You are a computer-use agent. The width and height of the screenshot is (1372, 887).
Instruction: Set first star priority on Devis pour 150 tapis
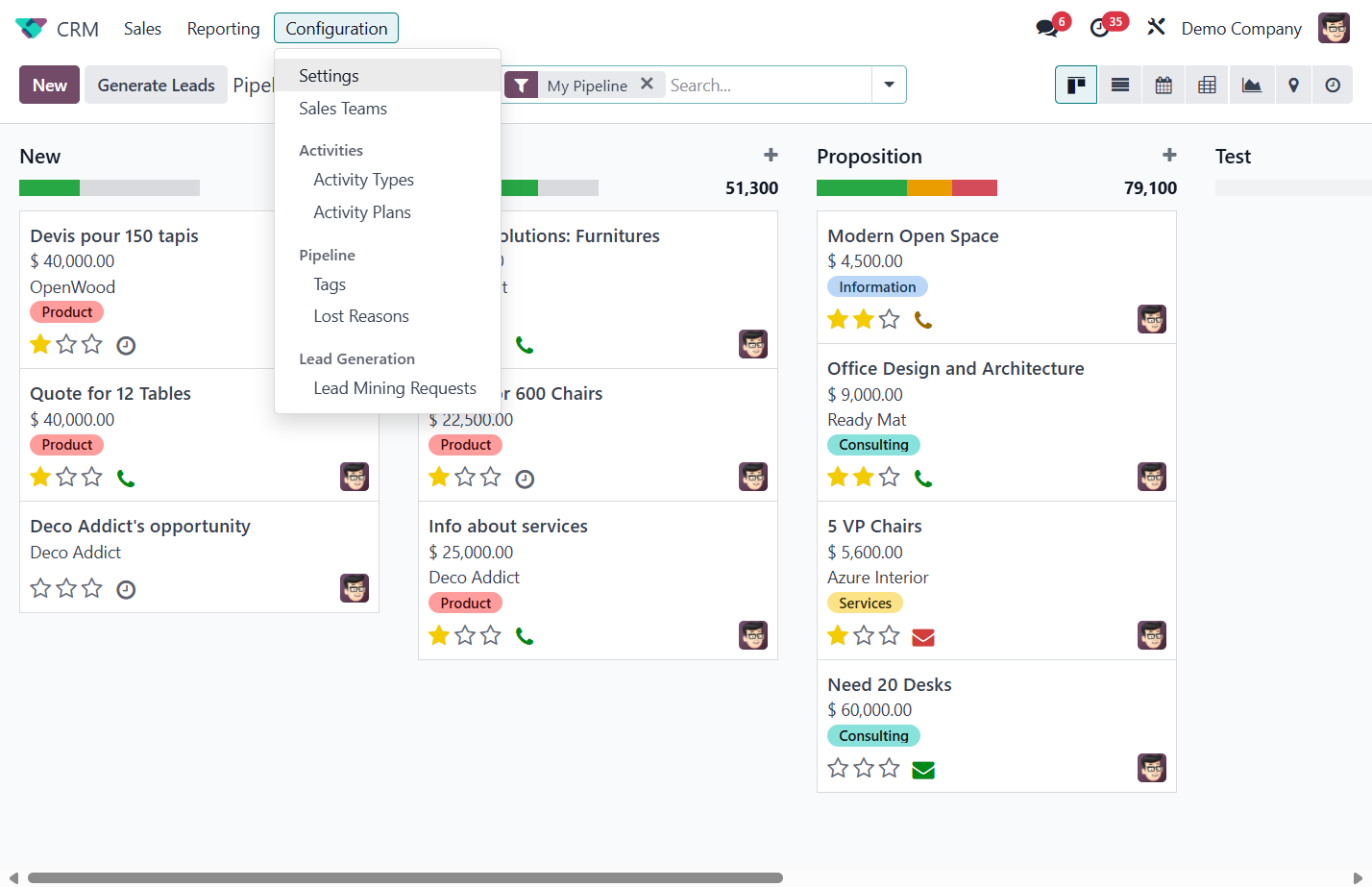[40, 344]
